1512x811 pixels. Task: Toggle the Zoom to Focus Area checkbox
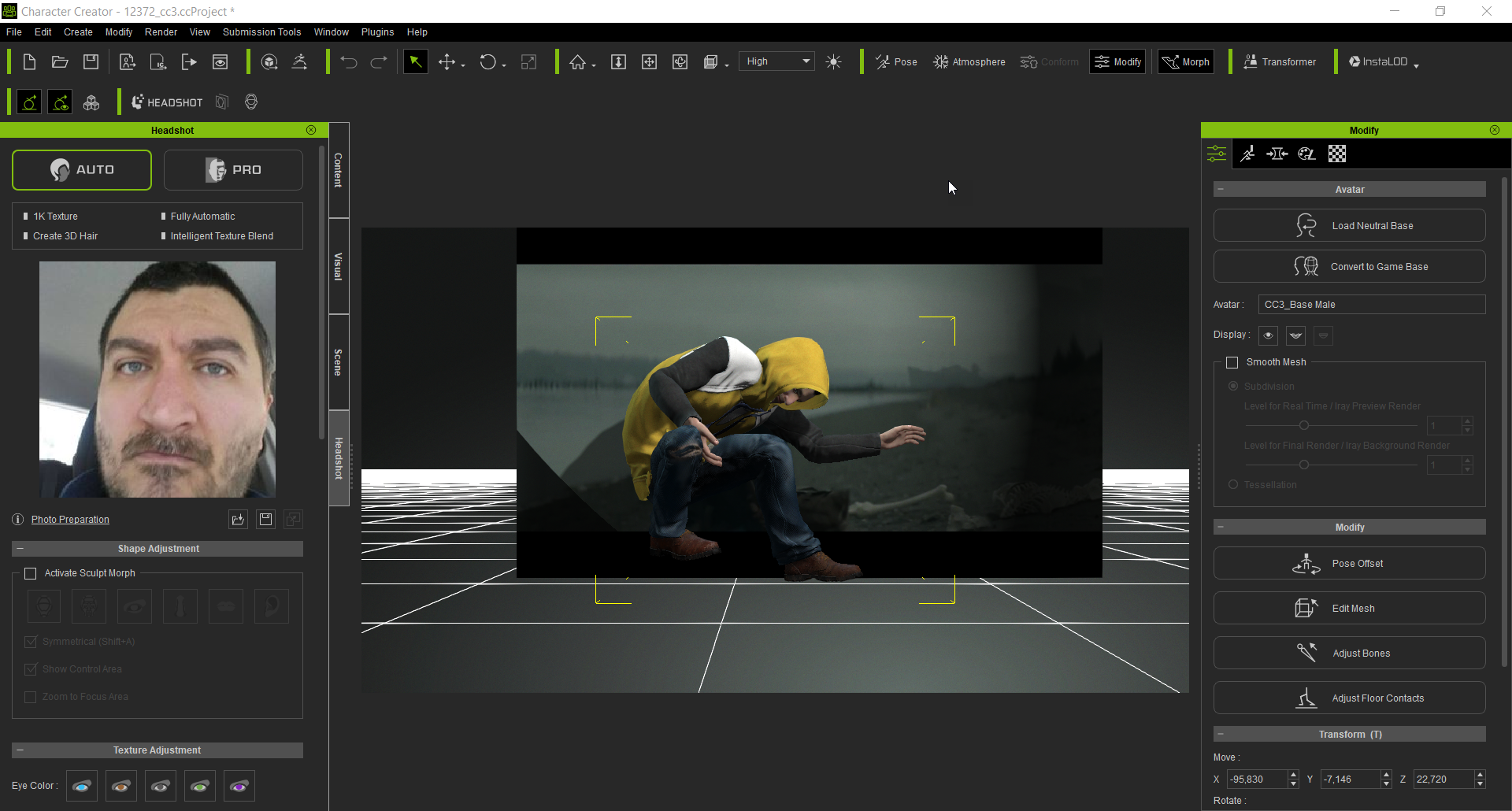click(x=31, y=697)
